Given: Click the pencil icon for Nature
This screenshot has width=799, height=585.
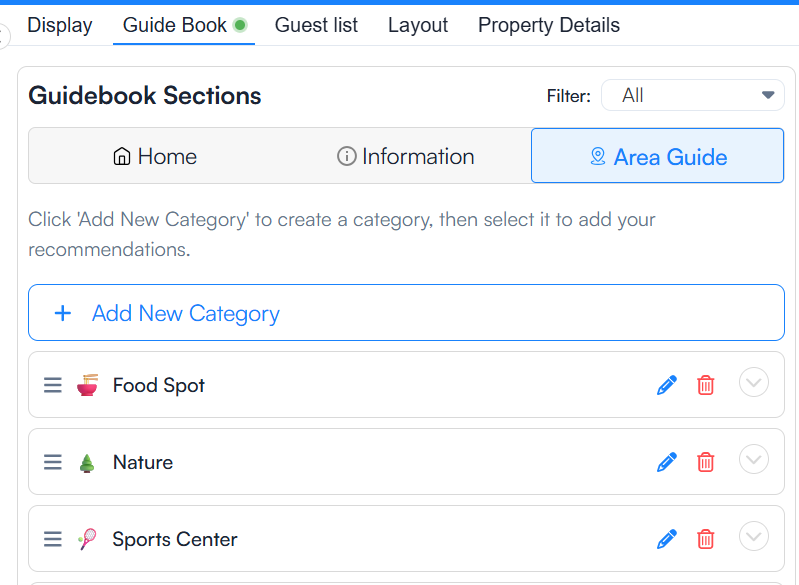Looking at the screenshot, I should (x=667, y=462).
